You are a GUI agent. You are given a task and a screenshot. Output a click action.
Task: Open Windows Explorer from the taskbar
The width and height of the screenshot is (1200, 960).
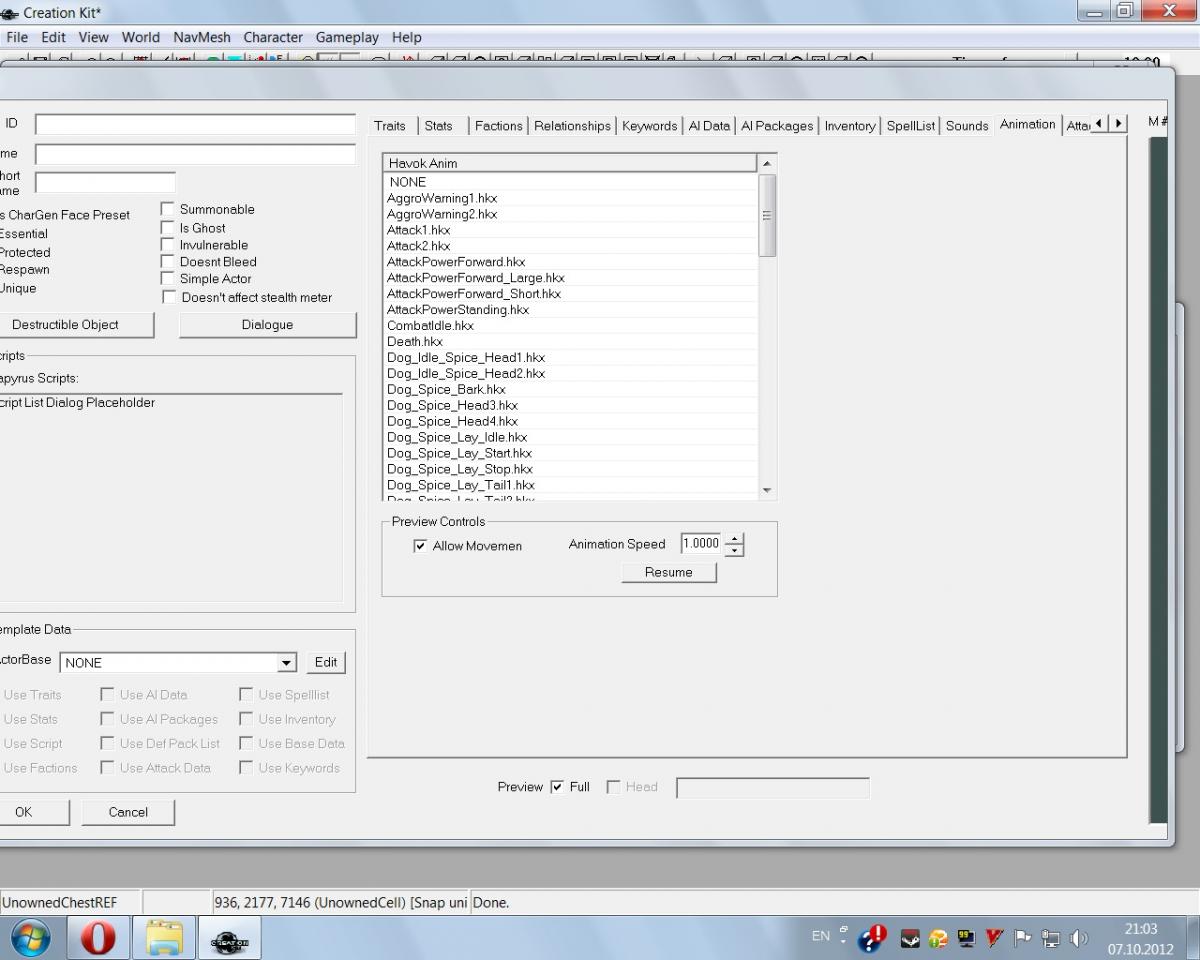[x=164, y=938]
